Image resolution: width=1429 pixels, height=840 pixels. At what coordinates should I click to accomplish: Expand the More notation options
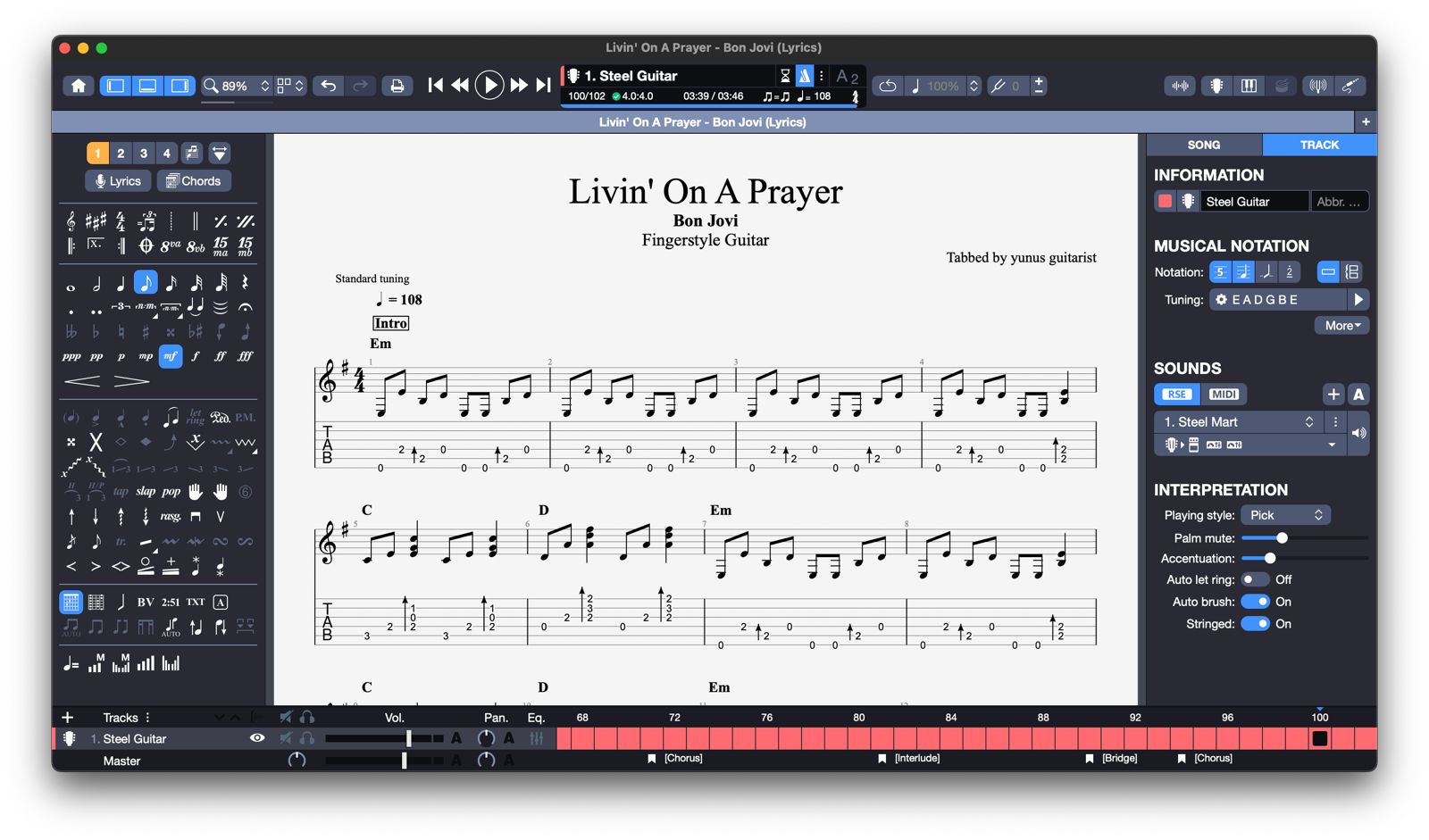pyautogui.click(x=1341, y=326)
